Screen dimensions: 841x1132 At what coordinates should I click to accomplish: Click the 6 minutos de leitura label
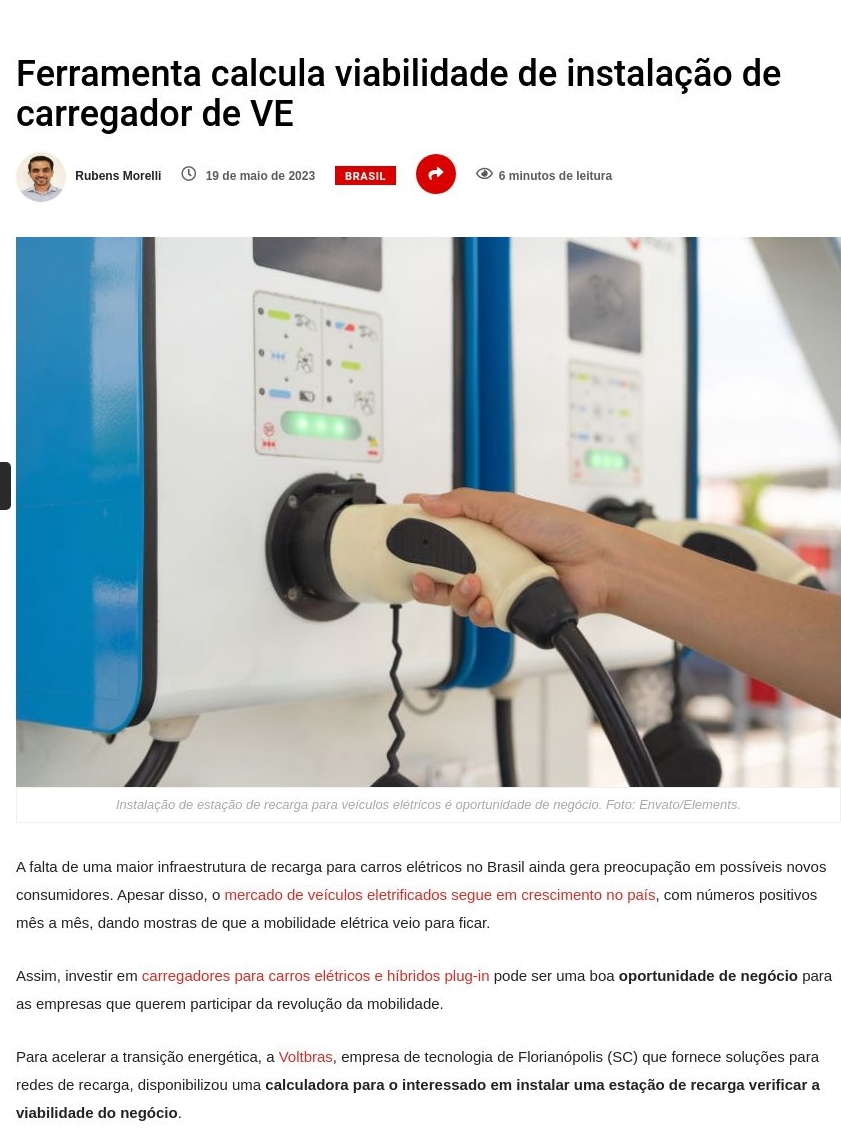[555, 175]
